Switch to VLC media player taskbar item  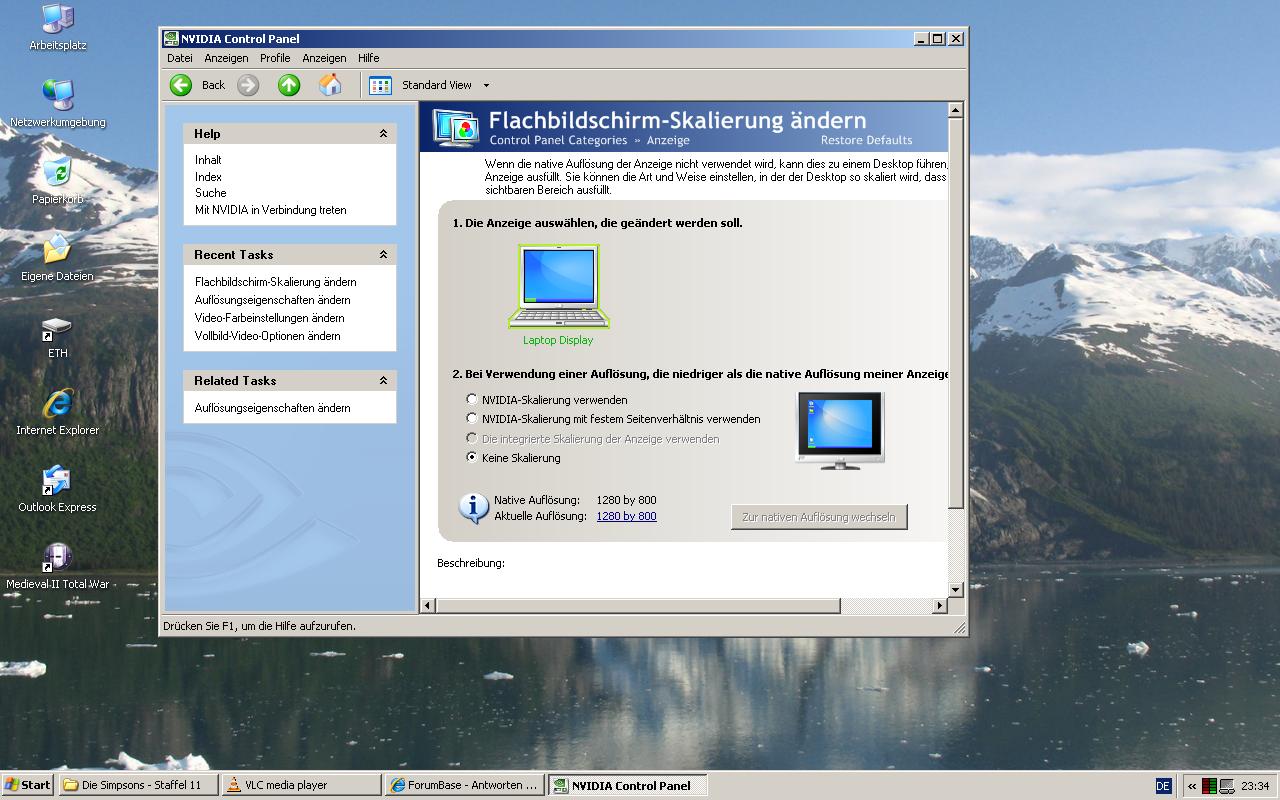pyautogui.click(x=300, y=785)
